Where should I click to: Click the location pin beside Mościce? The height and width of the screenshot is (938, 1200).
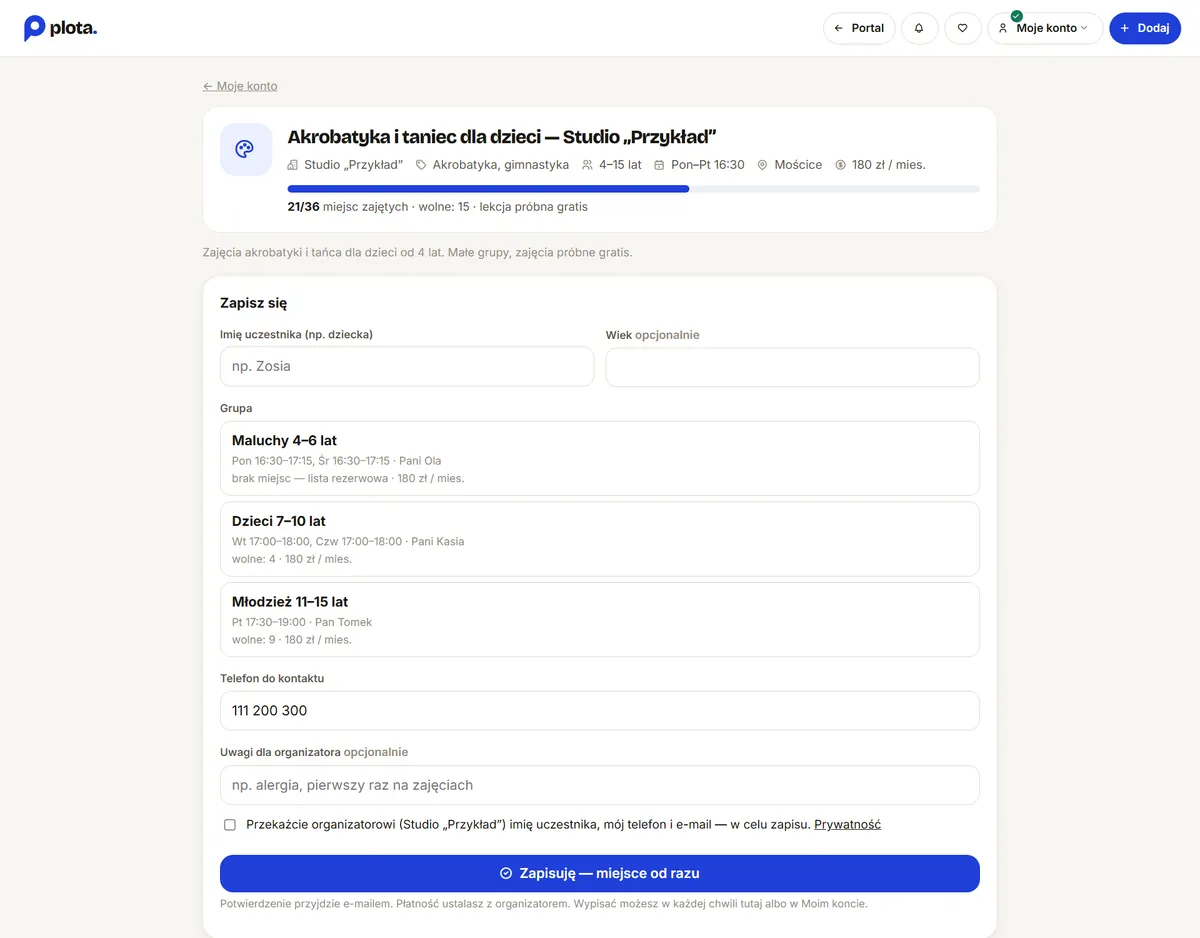763,165
